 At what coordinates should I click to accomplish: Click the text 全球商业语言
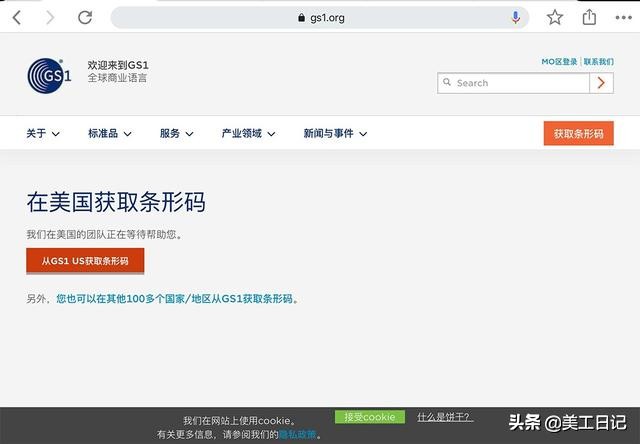117,78
